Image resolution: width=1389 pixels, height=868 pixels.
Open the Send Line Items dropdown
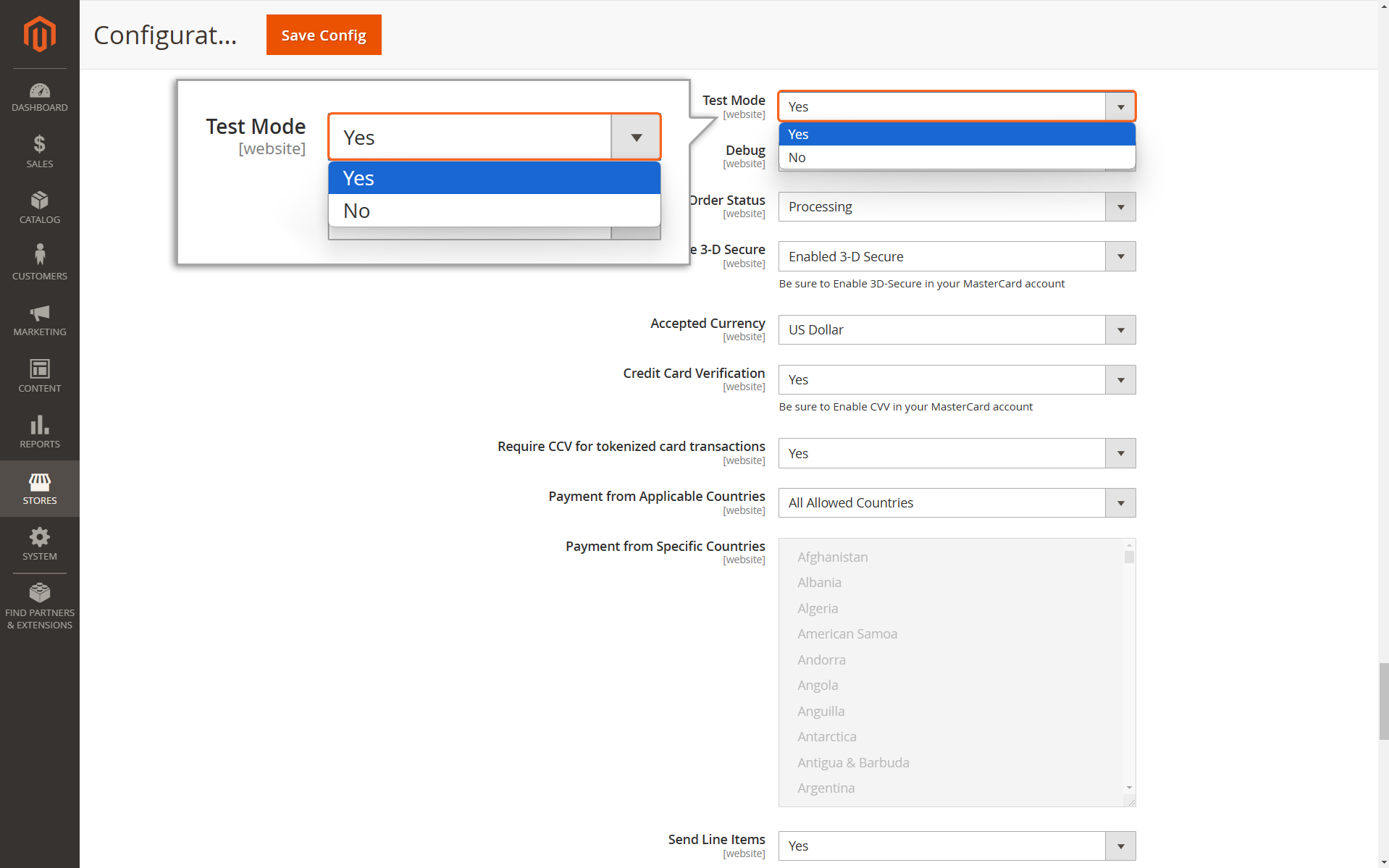pyautogui.click(x=957, y=846)
